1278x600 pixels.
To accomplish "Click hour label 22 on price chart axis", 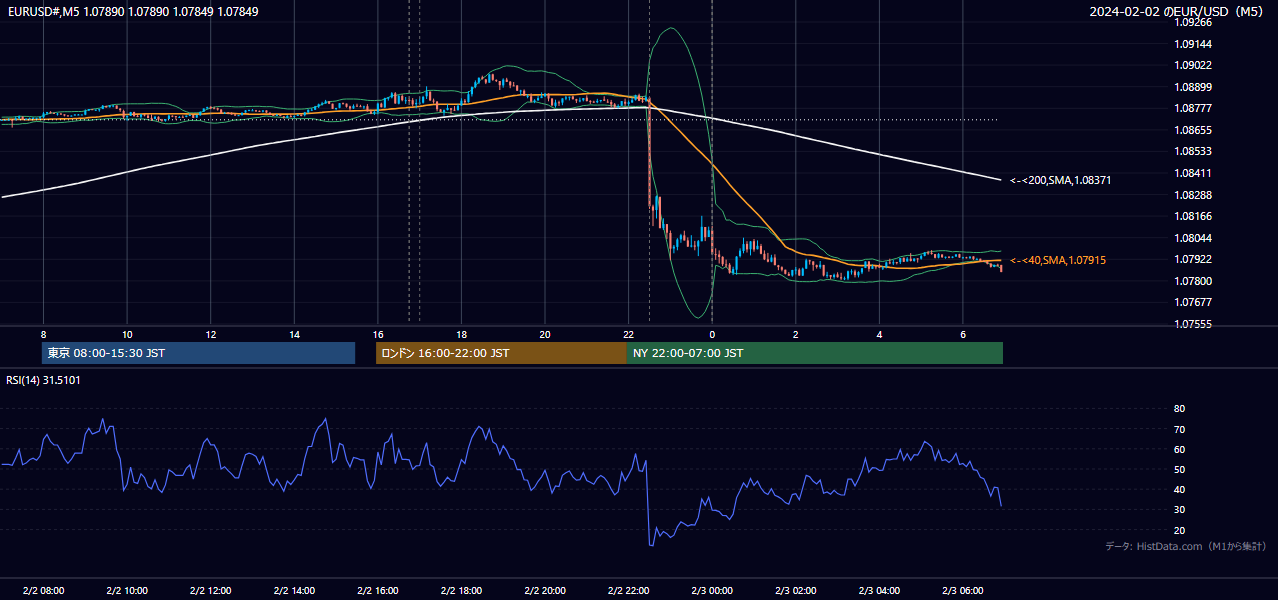I will 628,334.
